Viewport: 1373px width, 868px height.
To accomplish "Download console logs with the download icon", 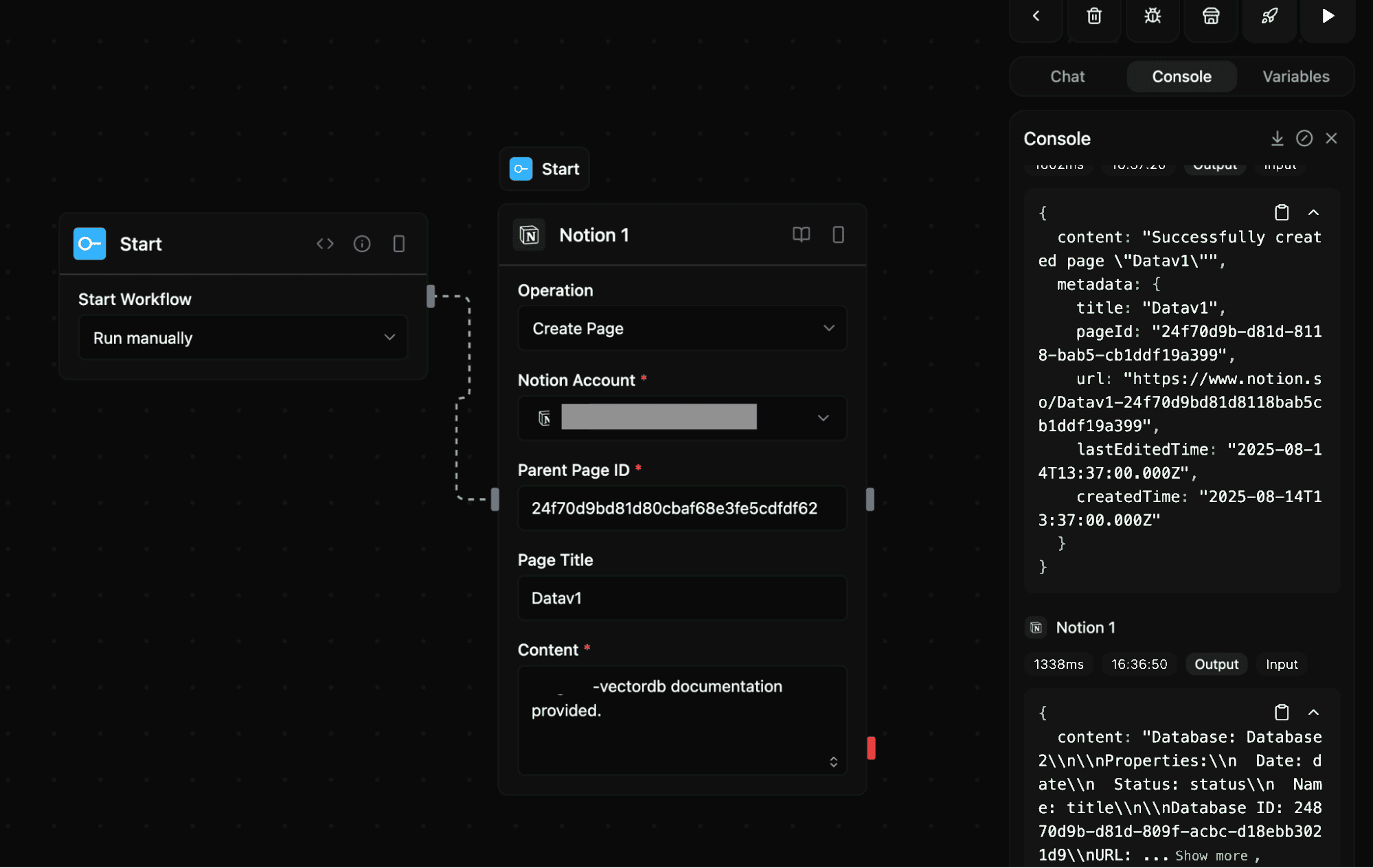I will tap(1278, 138).
